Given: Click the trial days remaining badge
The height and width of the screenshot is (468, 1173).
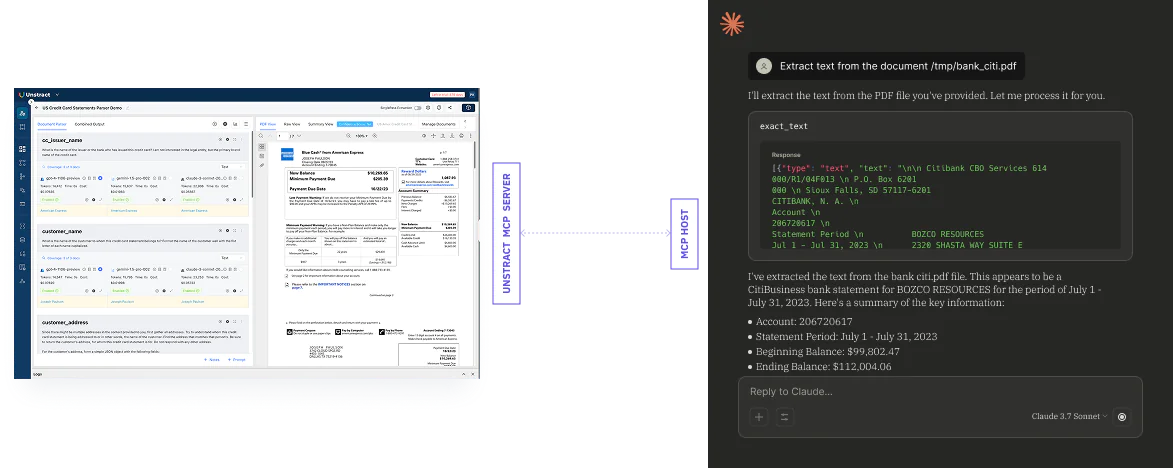Looking at the screenshot, I should pos(447,95).
